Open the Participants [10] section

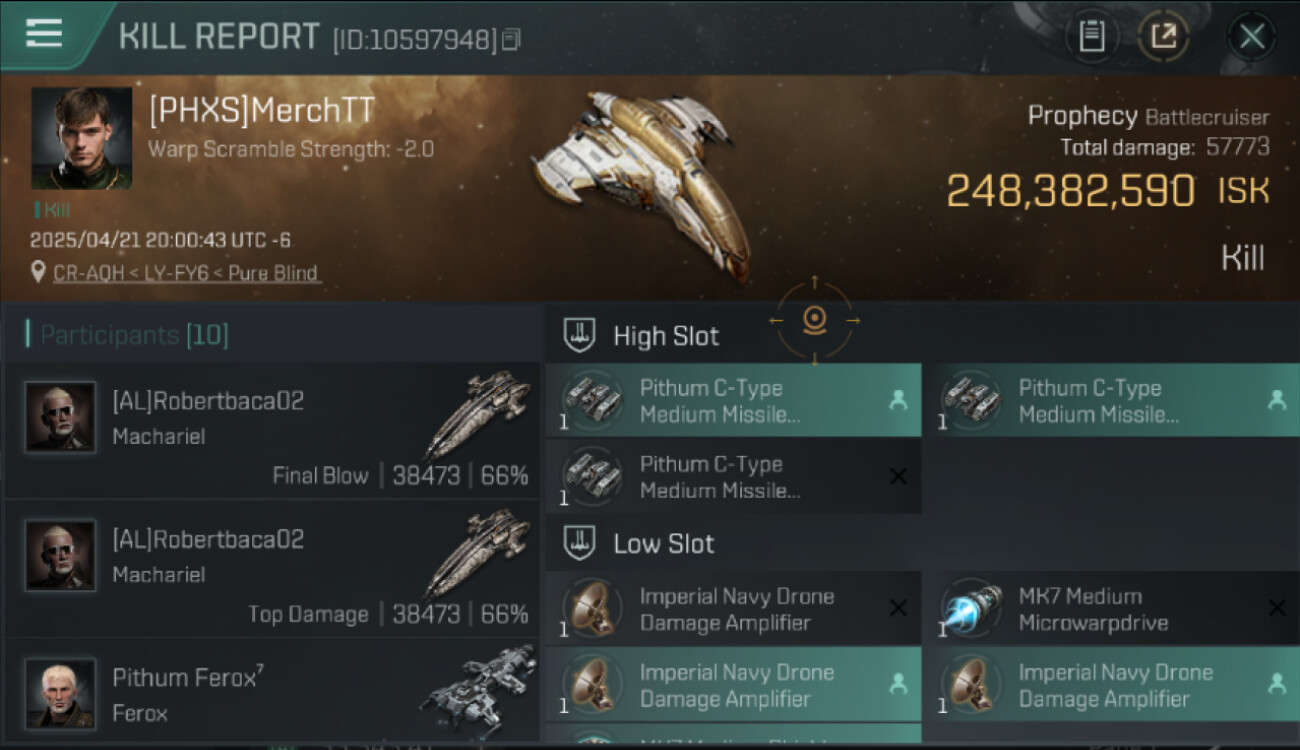pyautogui.click(x=134, y=335)
